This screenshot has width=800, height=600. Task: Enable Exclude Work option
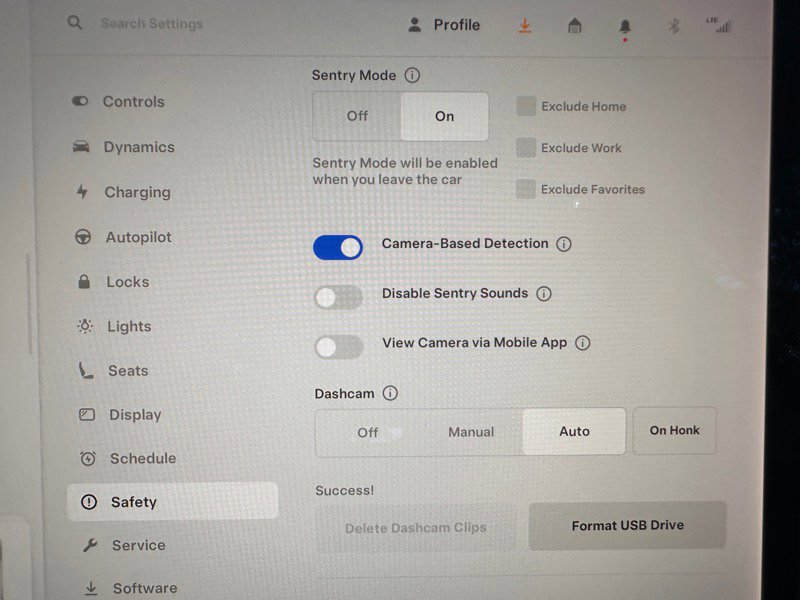(525, 147)
